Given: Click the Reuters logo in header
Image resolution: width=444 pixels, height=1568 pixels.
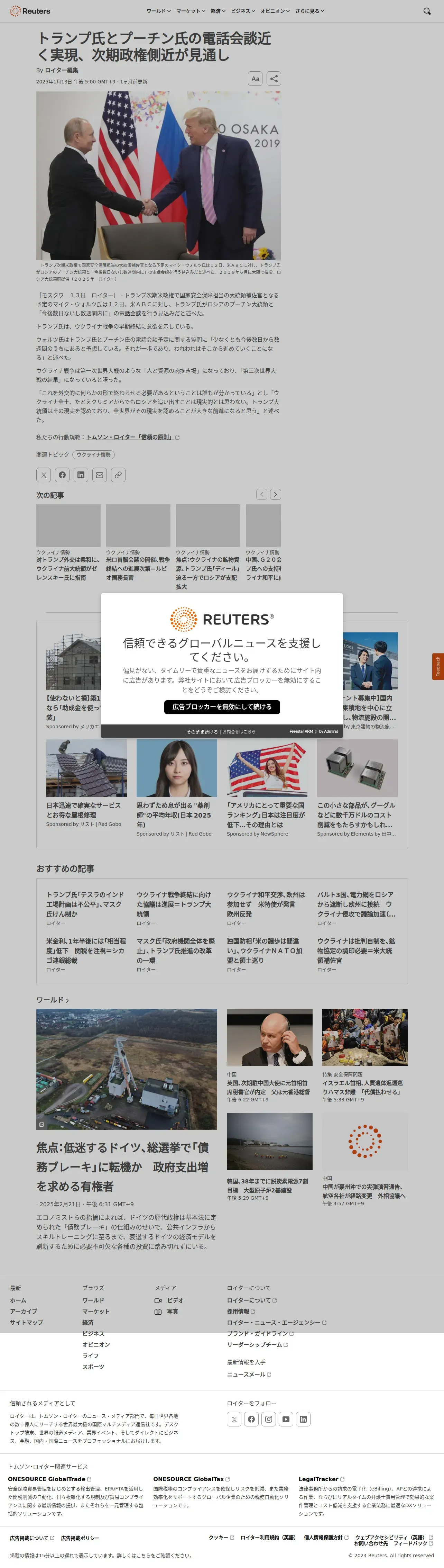Looking at the screenshot, I should point(30,11).
